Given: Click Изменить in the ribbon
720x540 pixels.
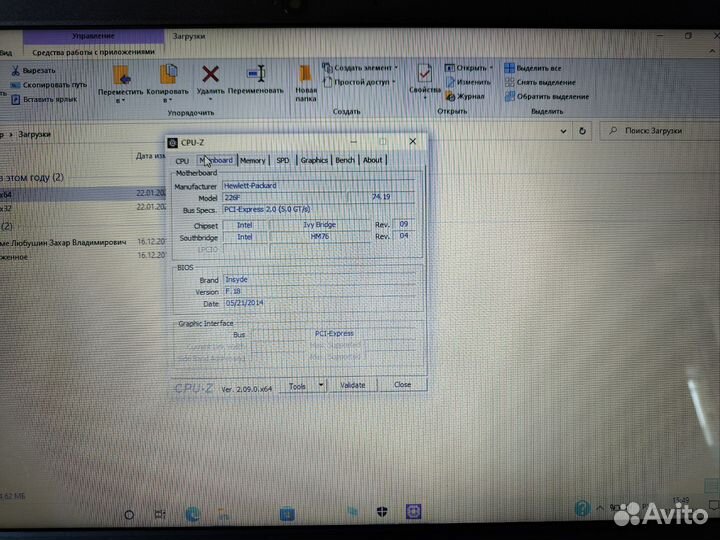Looking at the screenshot, I should tap(468, 82).
